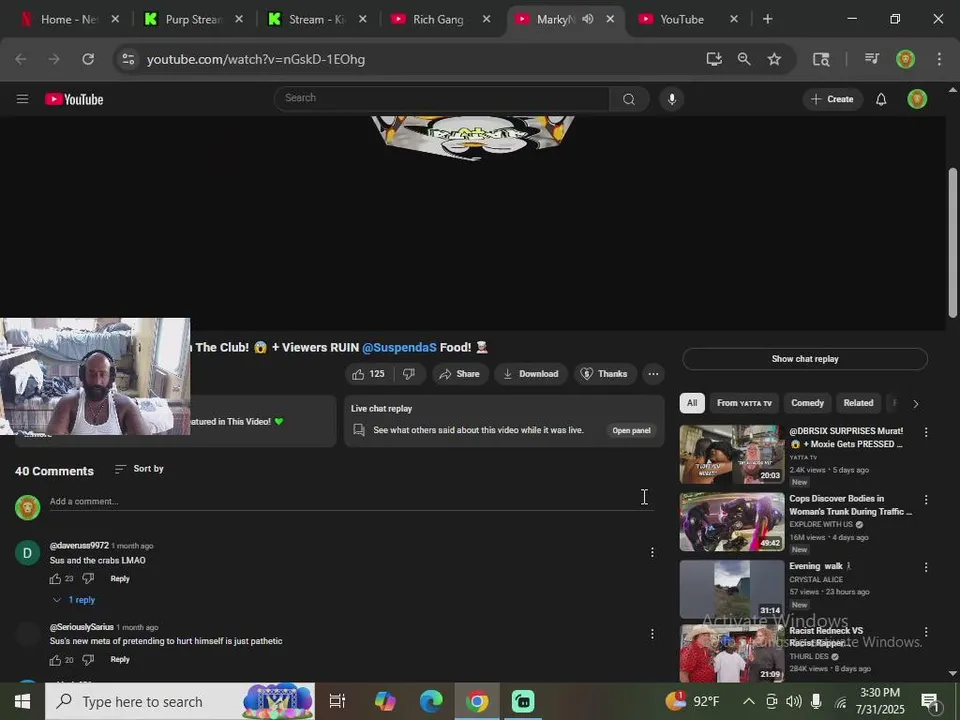
Task: Open options for daveruss9972 comment
Action: coord(652,553)
